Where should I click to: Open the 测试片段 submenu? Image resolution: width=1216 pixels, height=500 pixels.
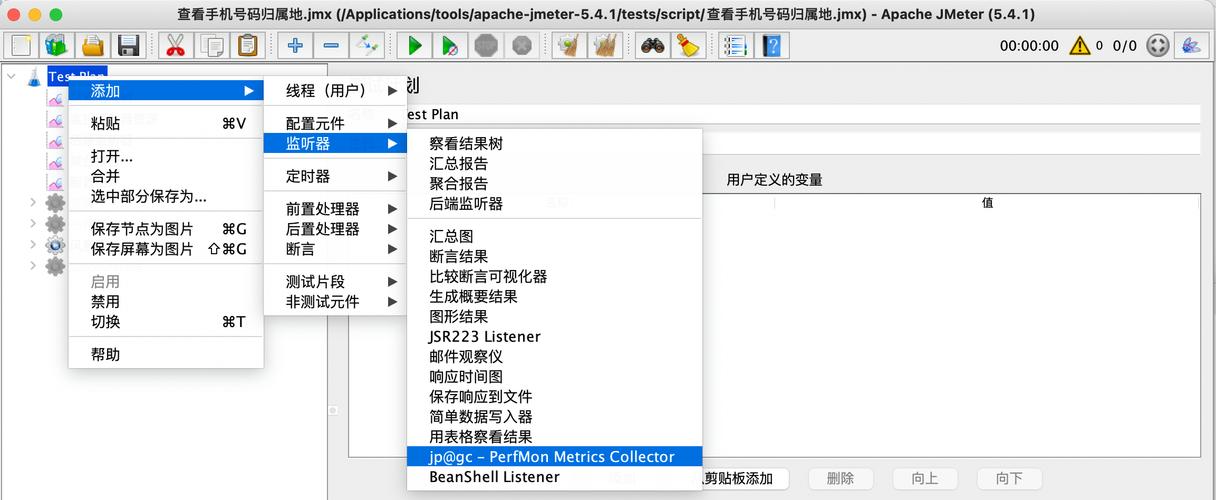(x=335, y=282)
